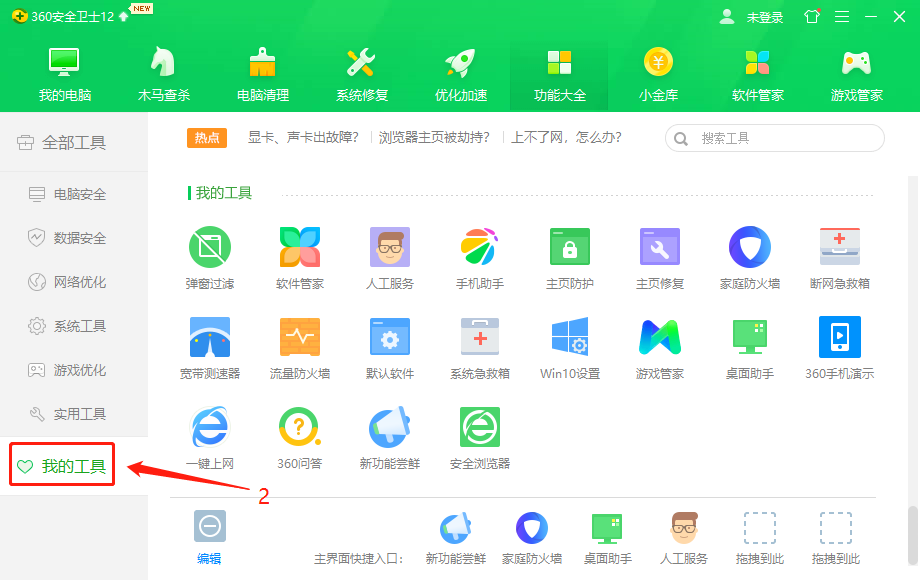Open 手机助手 tool icon

480,259
